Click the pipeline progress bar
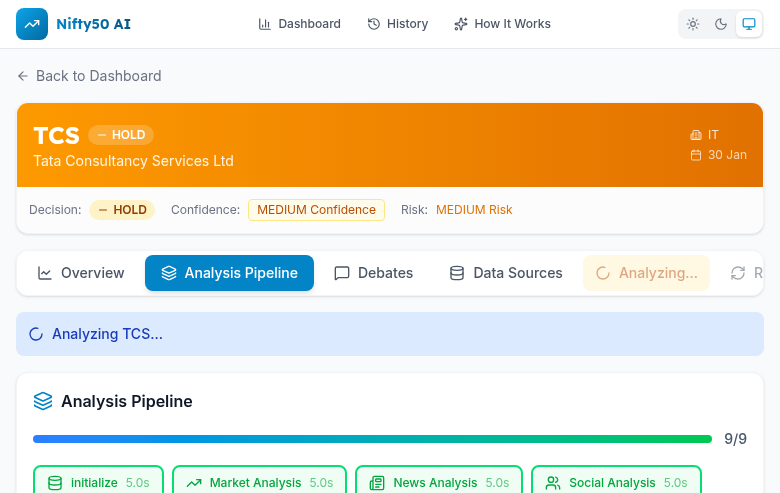 click(372, 439)
